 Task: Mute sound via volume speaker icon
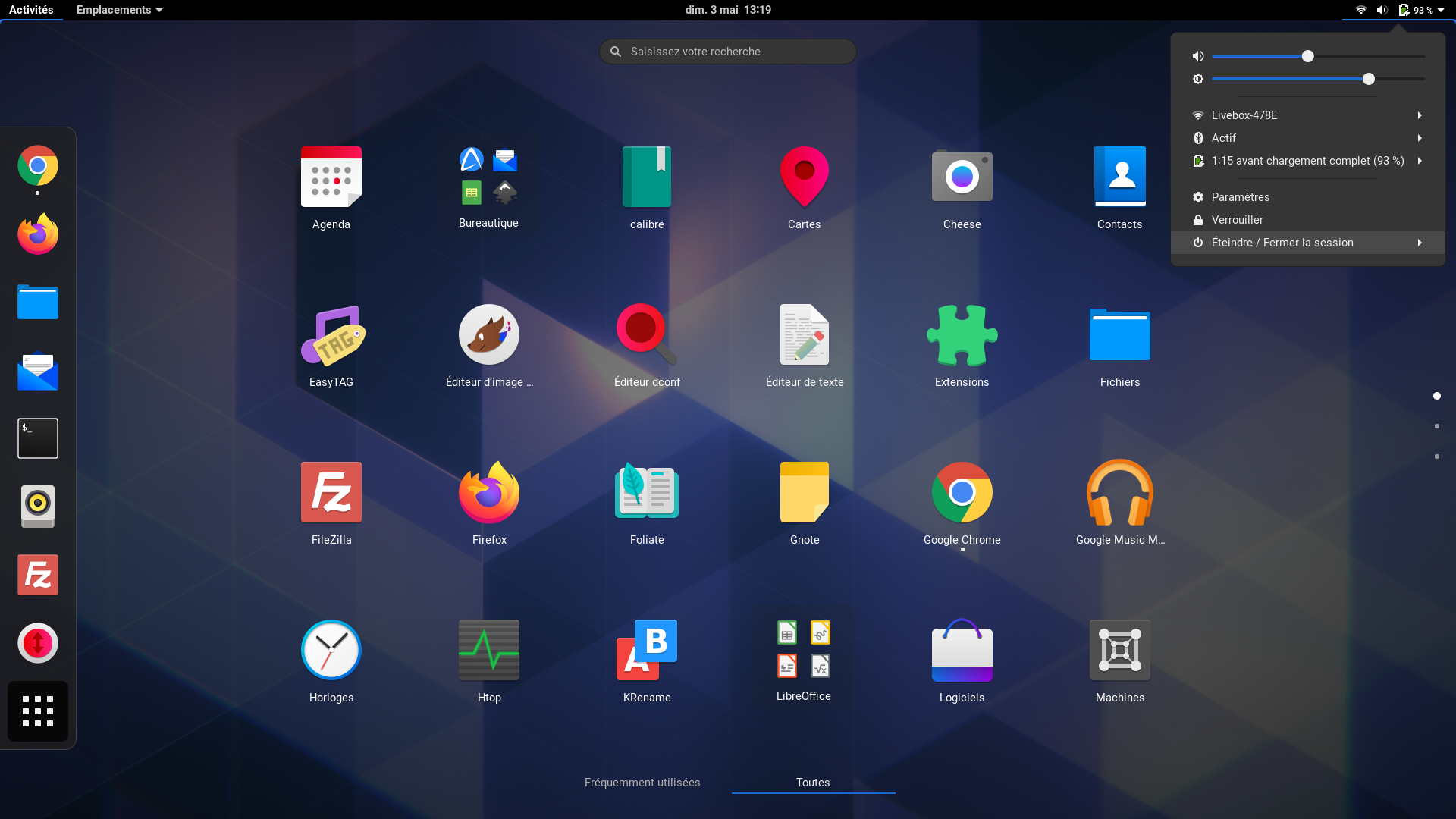[1198, 56]
